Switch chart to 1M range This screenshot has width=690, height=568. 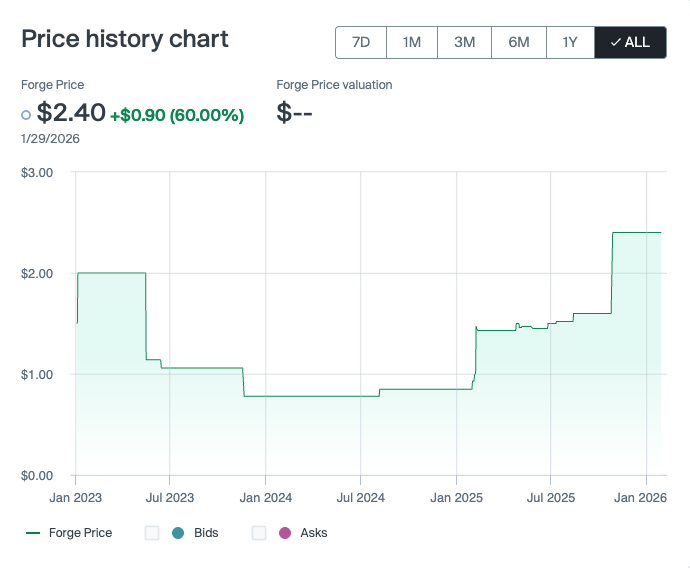click(412, 42)
